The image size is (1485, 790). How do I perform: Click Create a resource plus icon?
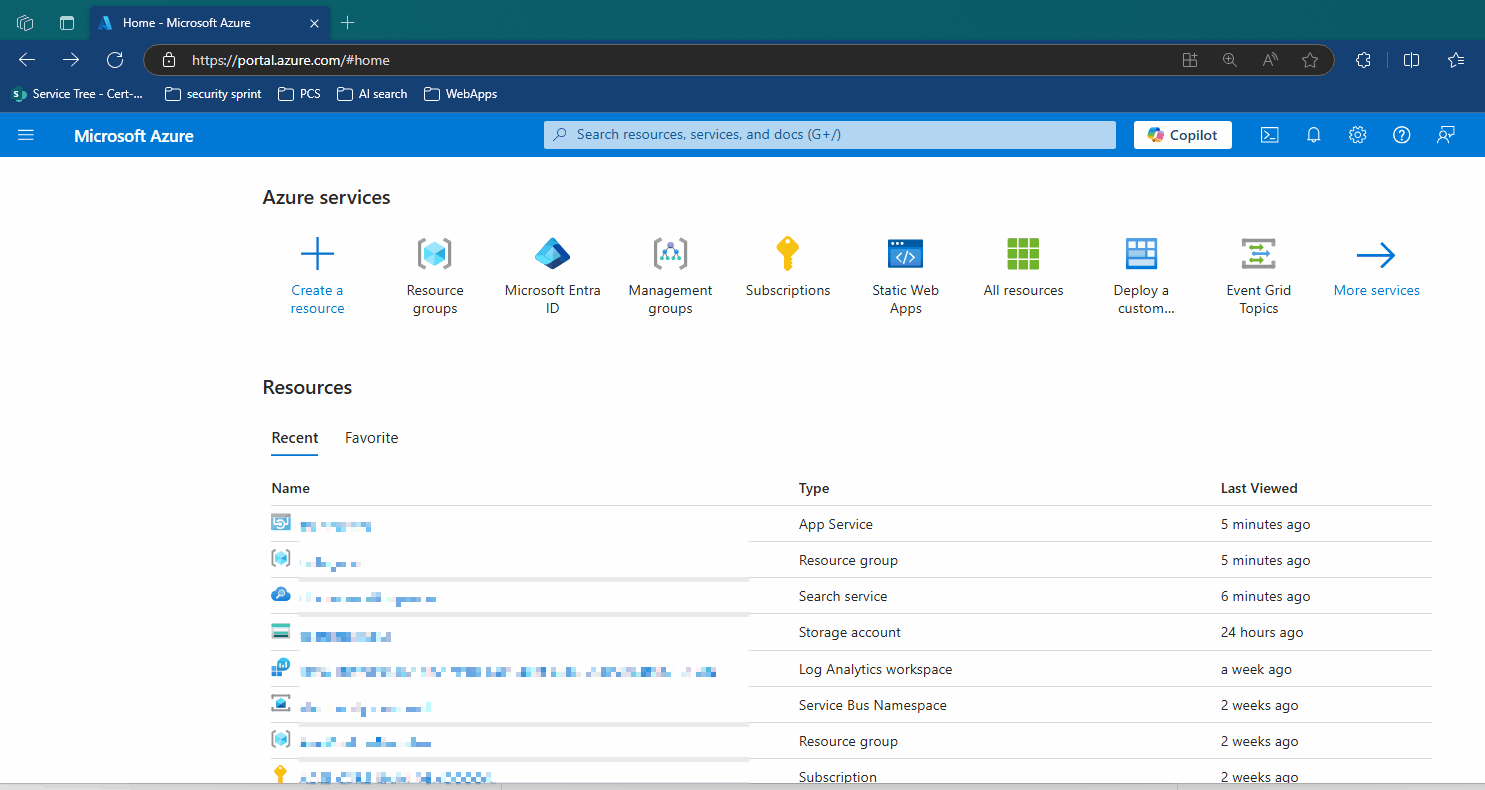317,254
